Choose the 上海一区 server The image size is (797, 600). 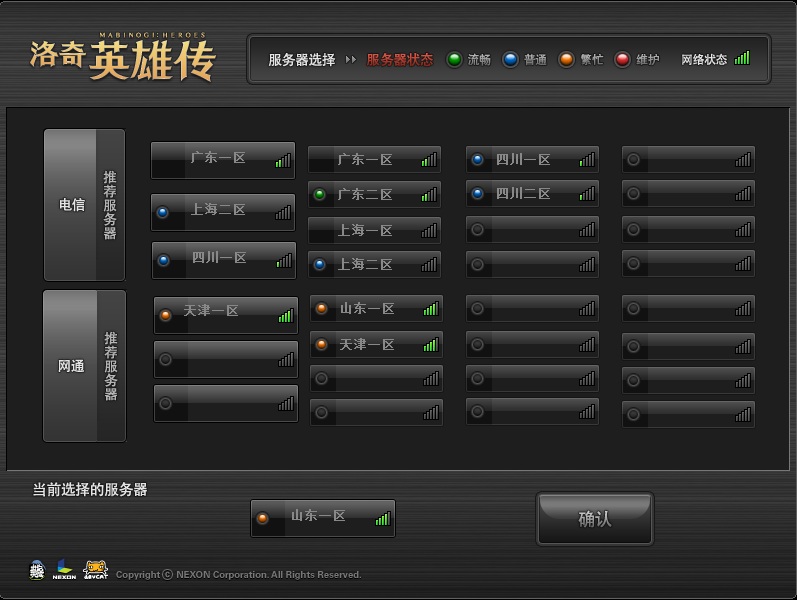click(374, 231)
